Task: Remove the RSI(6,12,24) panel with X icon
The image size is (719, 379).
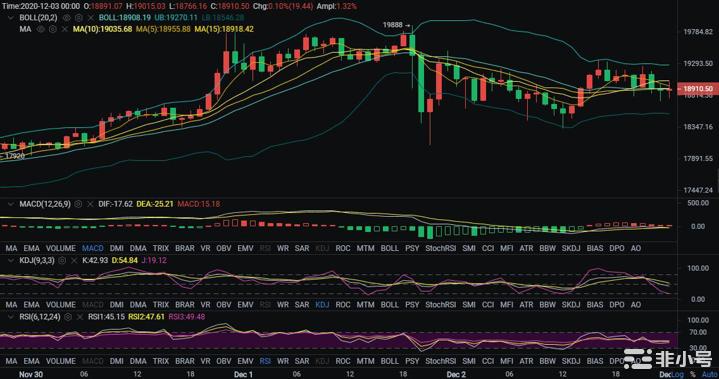Action: [x=80, y=317]
